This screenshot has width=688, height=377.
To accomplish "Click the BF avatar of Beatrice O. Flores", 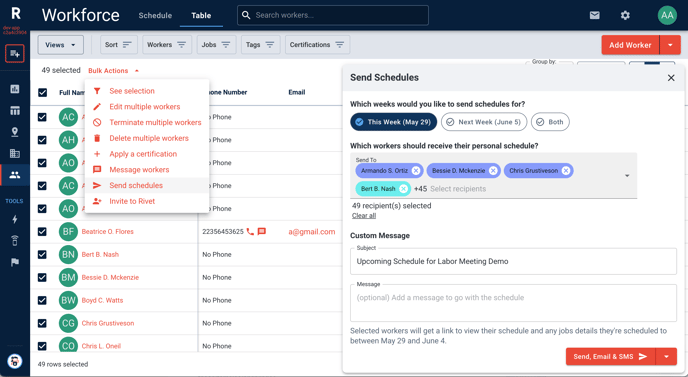I will [68, 232].
